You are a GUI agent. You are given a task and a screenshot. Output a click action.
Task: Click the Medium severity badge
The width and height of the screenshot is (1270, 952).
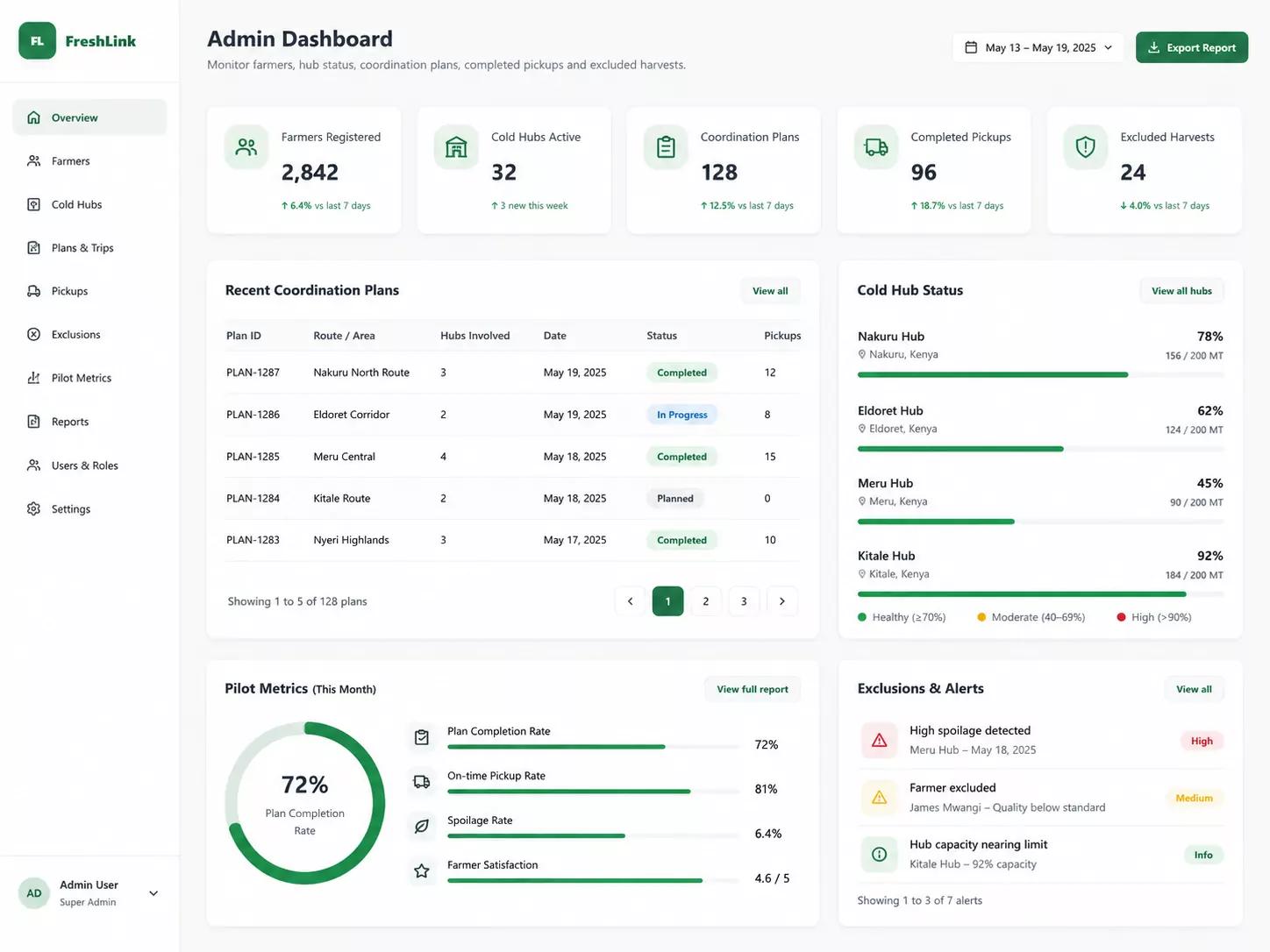point(1194,798)
